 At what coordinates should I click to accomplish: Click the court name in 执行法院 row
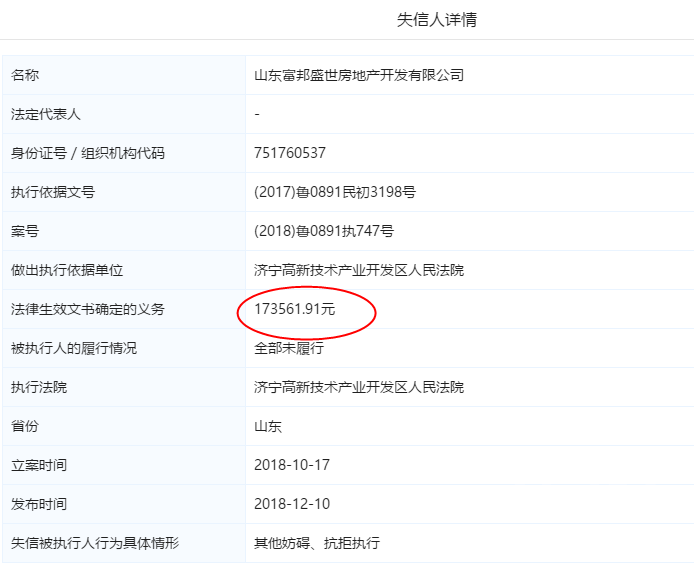pos(359,387)
